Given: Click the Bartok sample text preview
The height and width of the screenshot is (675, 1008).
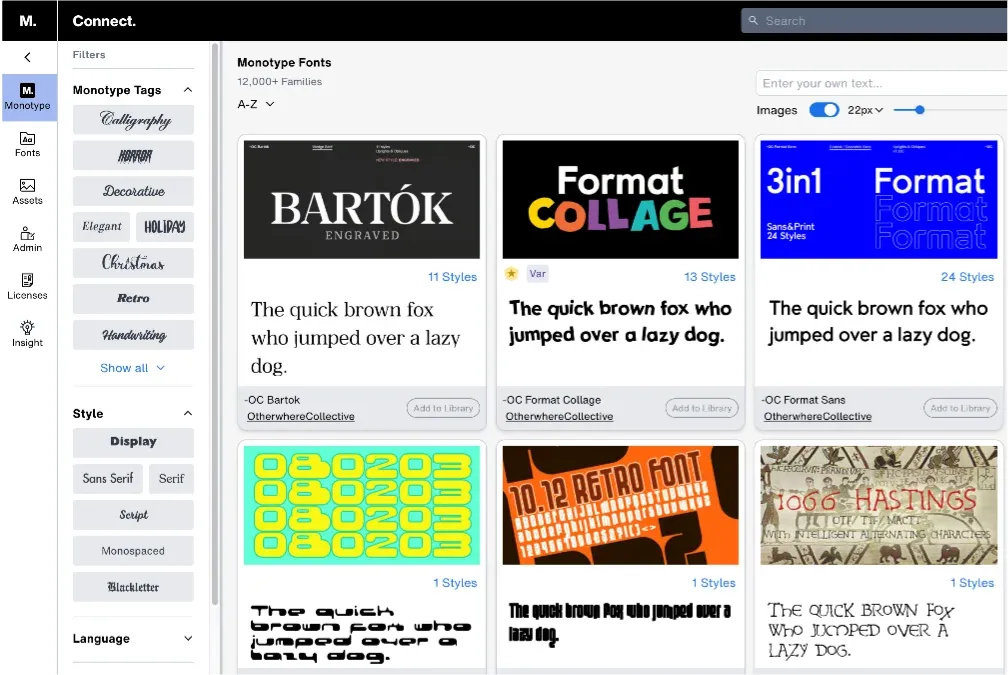Looking at the screenshot, I should click(x=356, y=338).
